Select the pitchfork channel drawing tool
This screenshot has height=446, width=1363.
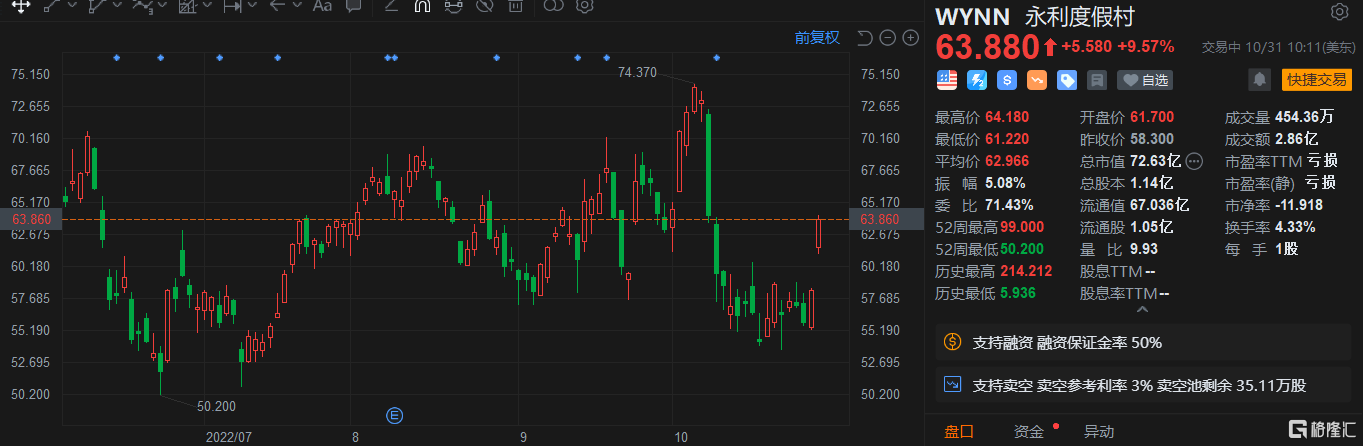(x=98, y=6)
